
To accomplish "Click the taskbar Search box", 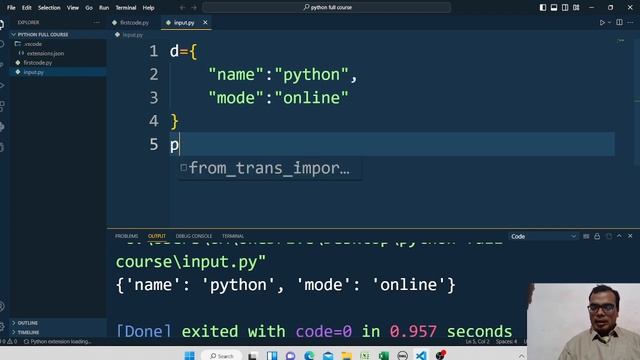I will 222,356.
